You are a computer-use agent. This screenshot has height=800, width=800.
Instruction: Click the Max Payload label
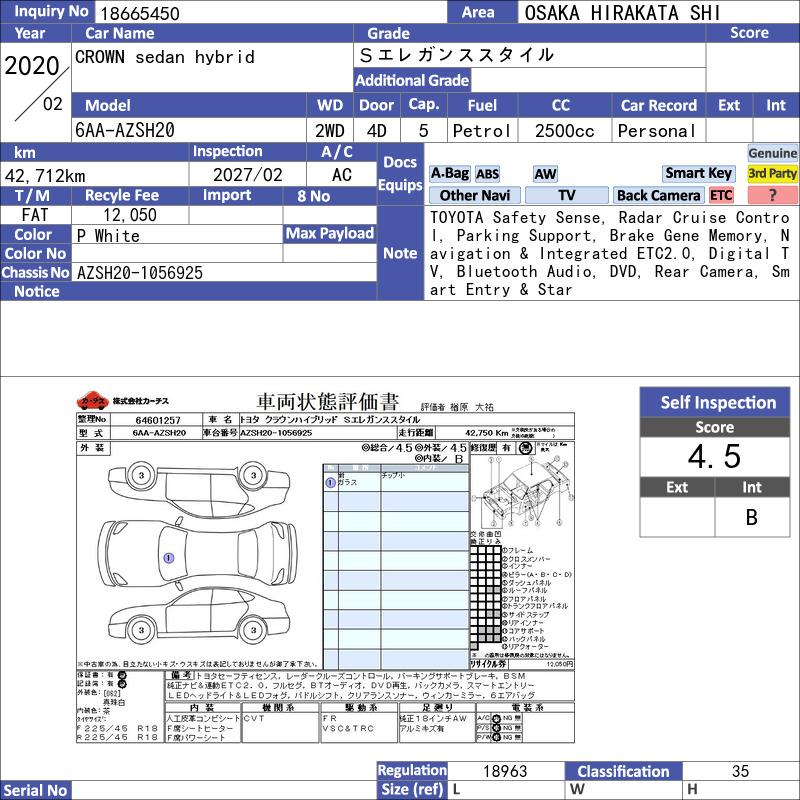(x=330, y=233)
